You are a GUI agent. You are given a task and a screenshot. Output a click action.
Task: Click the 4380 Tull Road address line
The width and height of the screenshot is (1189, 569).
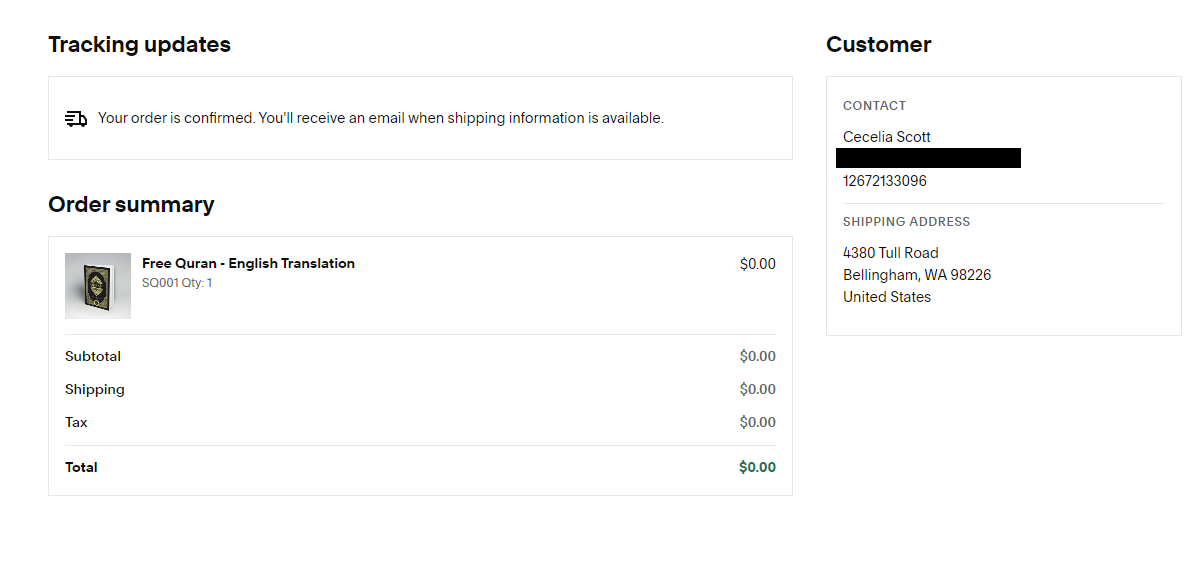coord(891,253)
